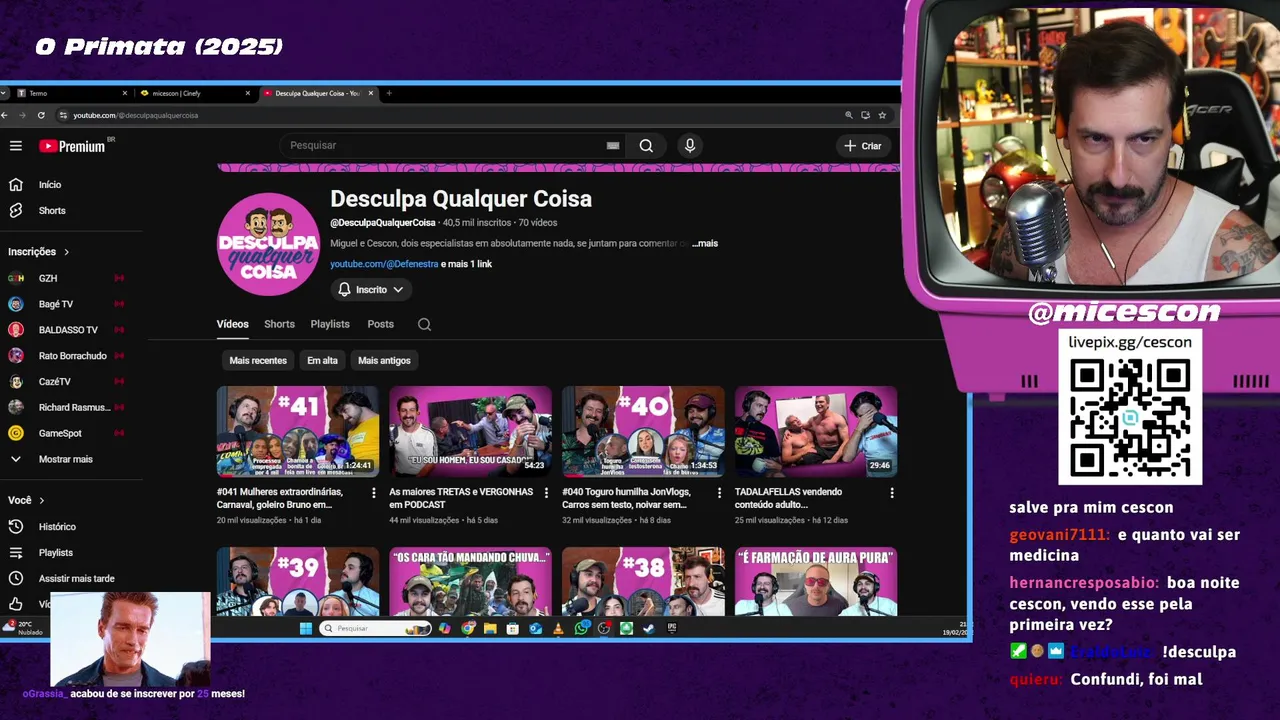This screenshot has height=720, width=1280.
Task: Switch to the Posts tab
Action: point(380,324)
